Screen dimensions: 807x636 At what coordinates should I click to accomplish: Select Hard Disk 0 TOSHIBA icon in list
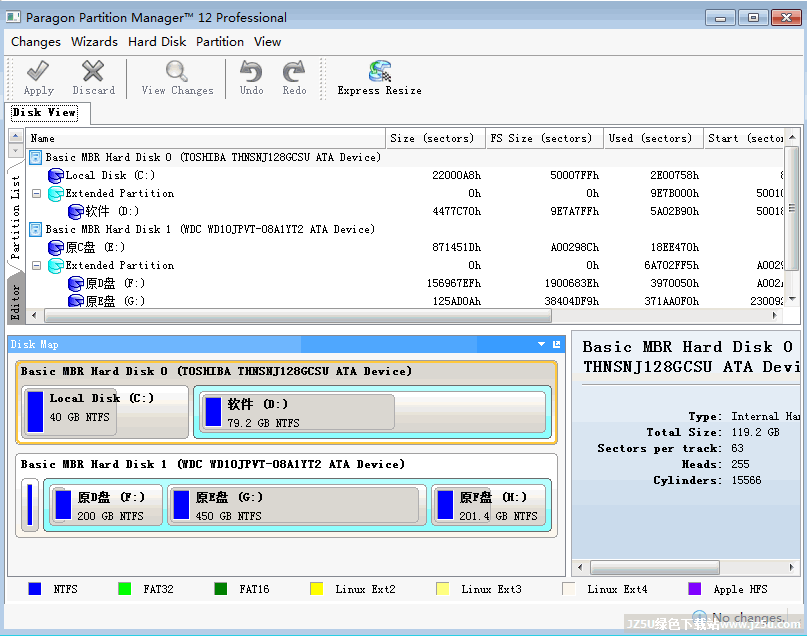coord(36,157)
